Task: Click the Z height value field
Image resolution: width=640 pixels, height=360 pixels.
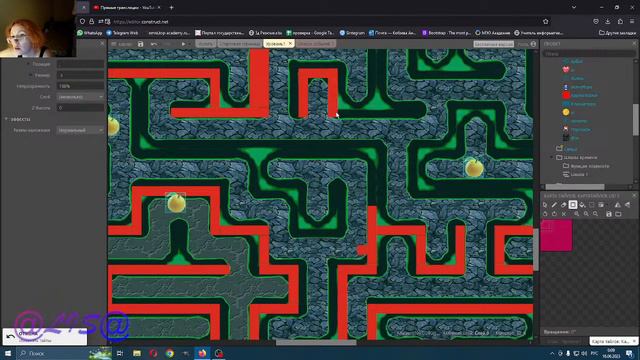Action: tap(80, 108)
